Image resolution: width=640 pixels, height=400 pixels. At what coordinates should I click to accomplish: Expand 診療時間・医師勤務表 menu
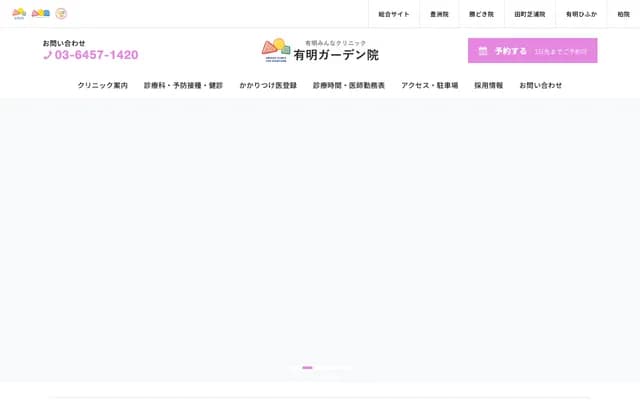click(349, 86)
